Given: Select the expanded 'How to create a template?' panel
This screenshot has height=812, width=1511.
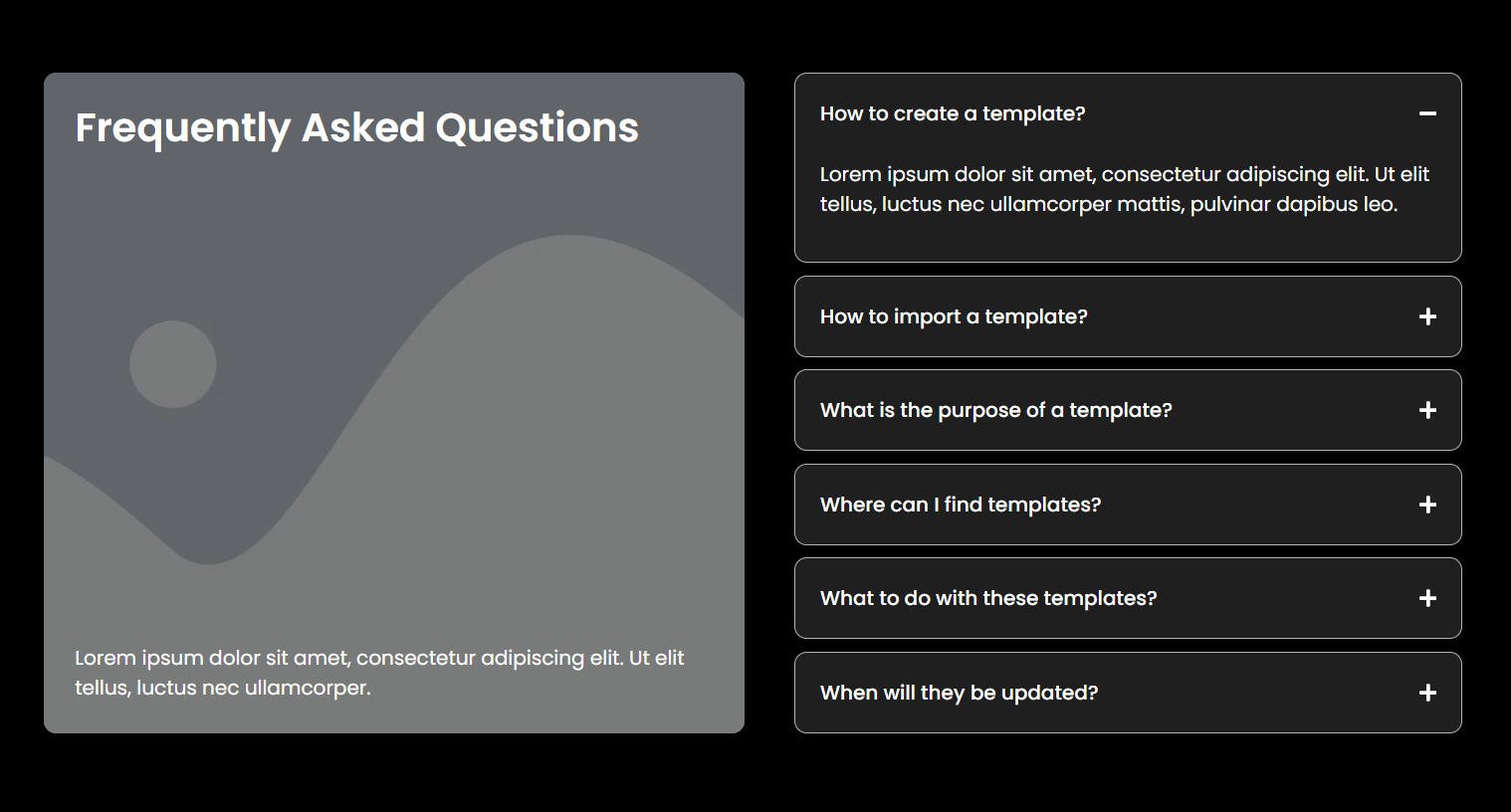Looking at the screenshot, I should [x=1128, y=168].
